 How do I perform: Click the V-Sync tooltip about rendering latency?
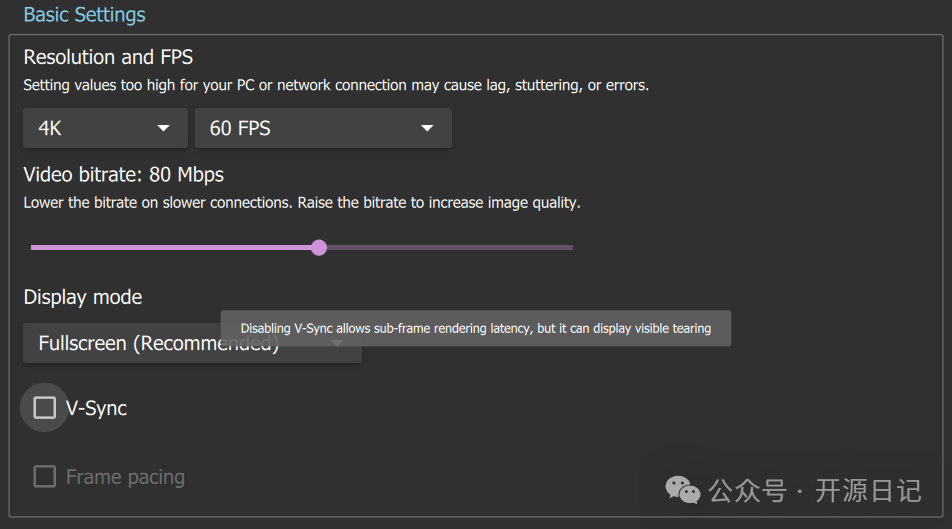tap(475, 328)
